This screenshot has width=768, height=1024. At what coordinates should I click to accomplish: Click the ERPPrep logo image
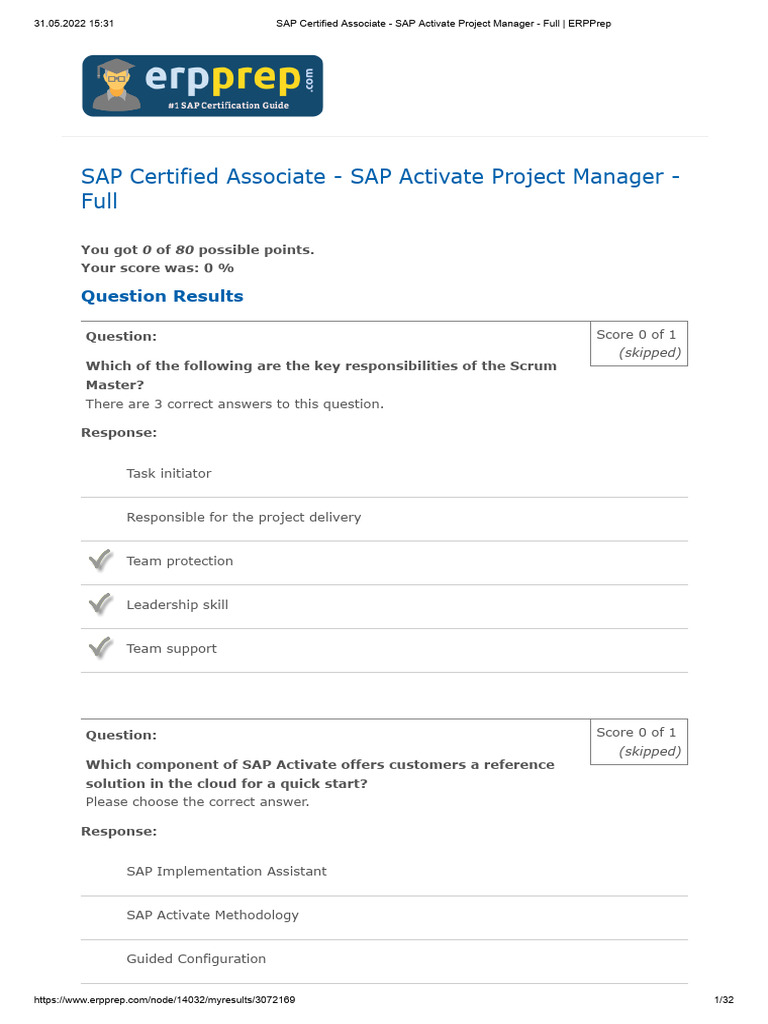pos(202,86)
